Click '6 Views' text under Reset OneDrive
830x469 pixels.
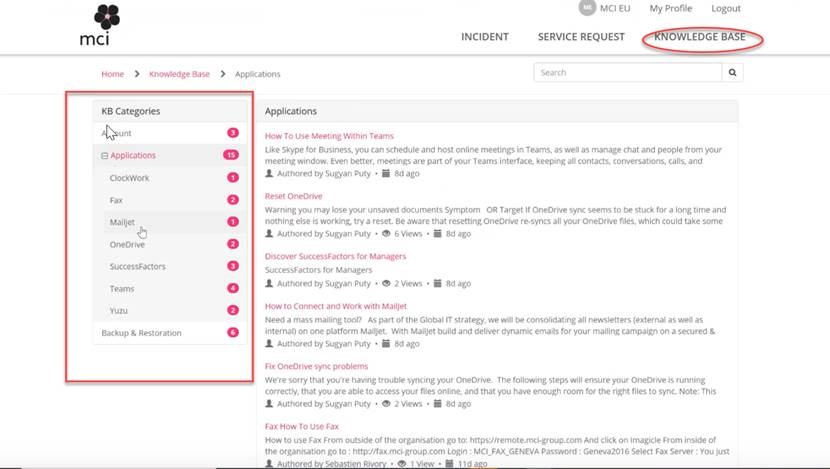coord(408,233)
